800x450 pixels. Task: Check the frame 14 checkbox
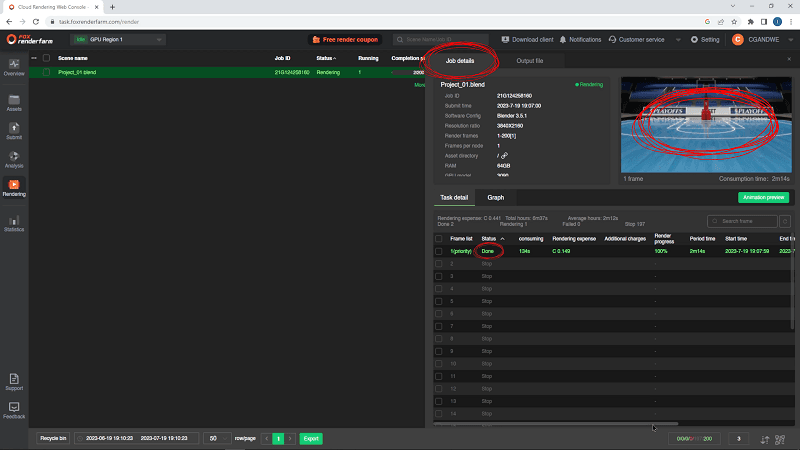point(439,414)
